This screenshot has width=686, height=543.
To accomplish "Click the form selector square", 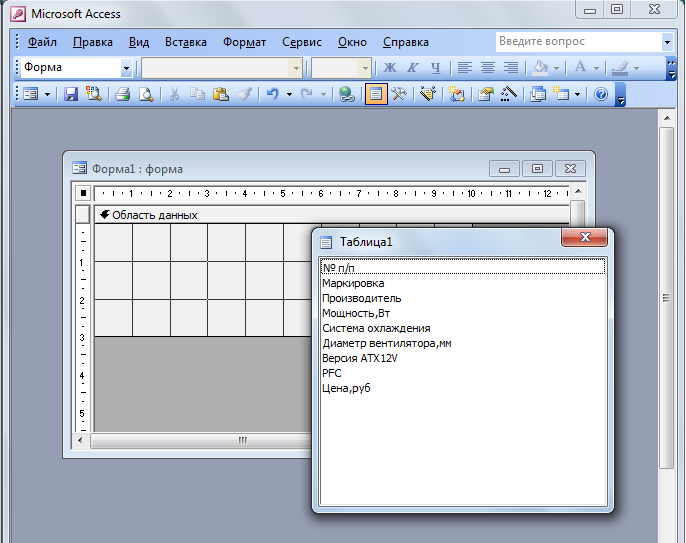I will pos(83,193).
